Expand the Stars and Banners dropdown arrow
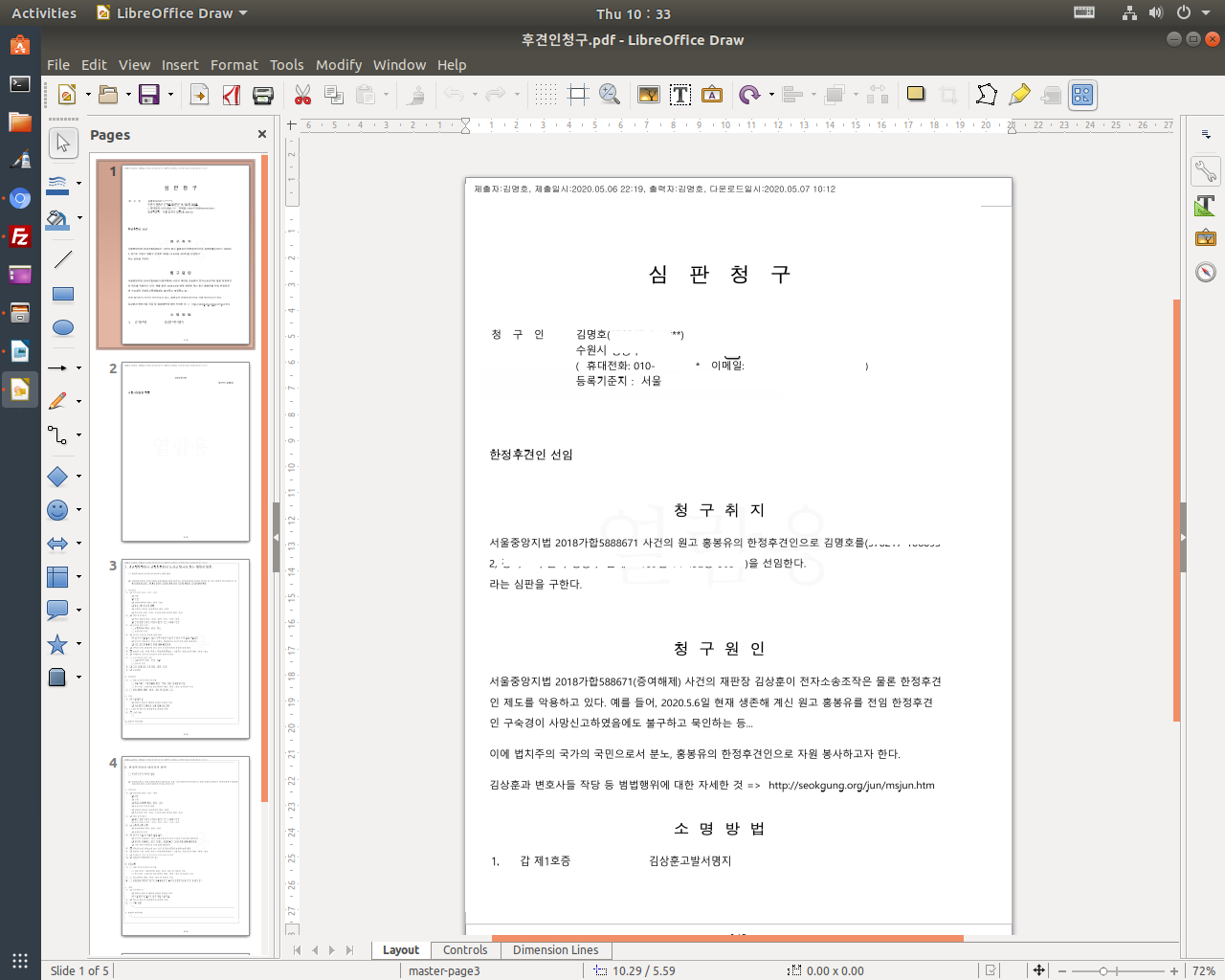The height and width of the screenshot is (980, 1225). [x=78, y=644]
